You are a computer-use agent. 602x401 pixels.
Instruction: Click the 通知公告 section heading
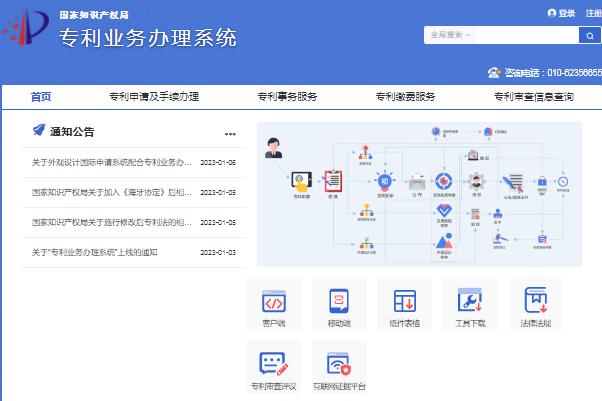(72, 132)
